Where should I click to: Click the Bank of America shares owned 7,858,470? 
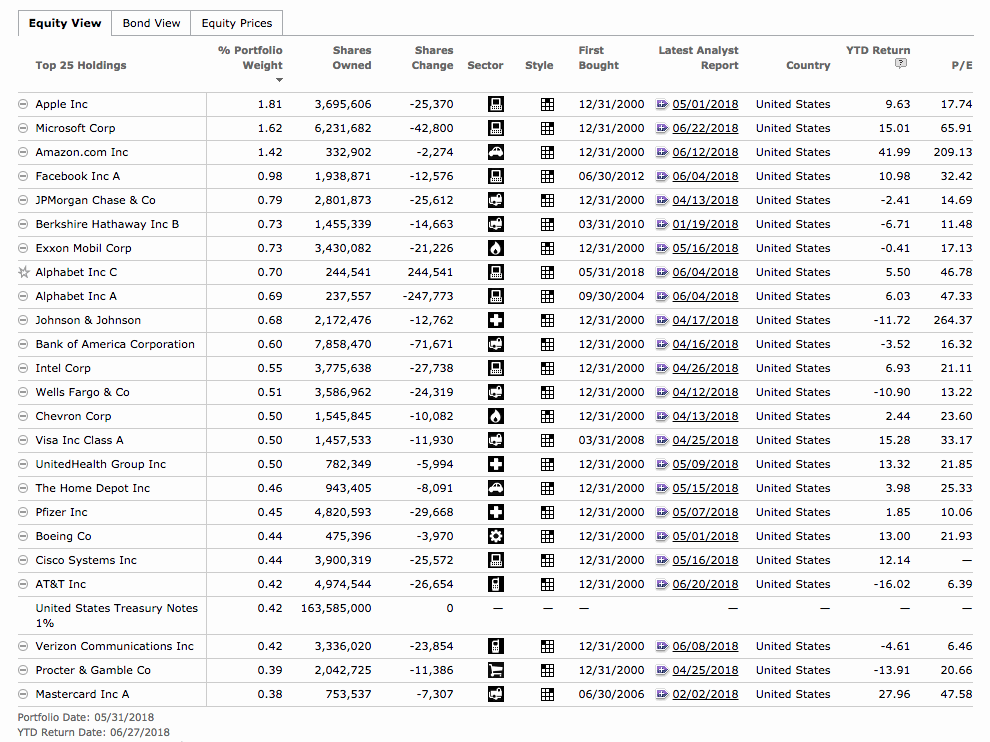click(343, 344)
